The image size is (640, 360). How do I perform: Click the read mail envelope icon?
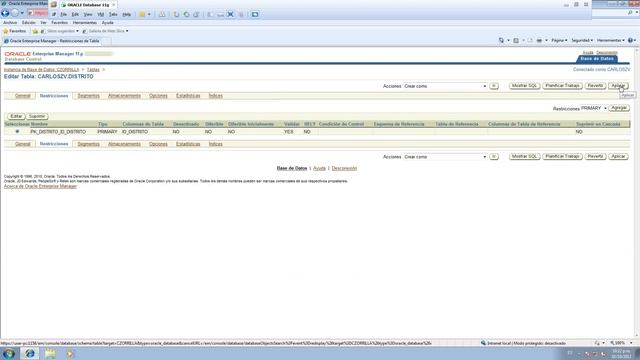530,40
